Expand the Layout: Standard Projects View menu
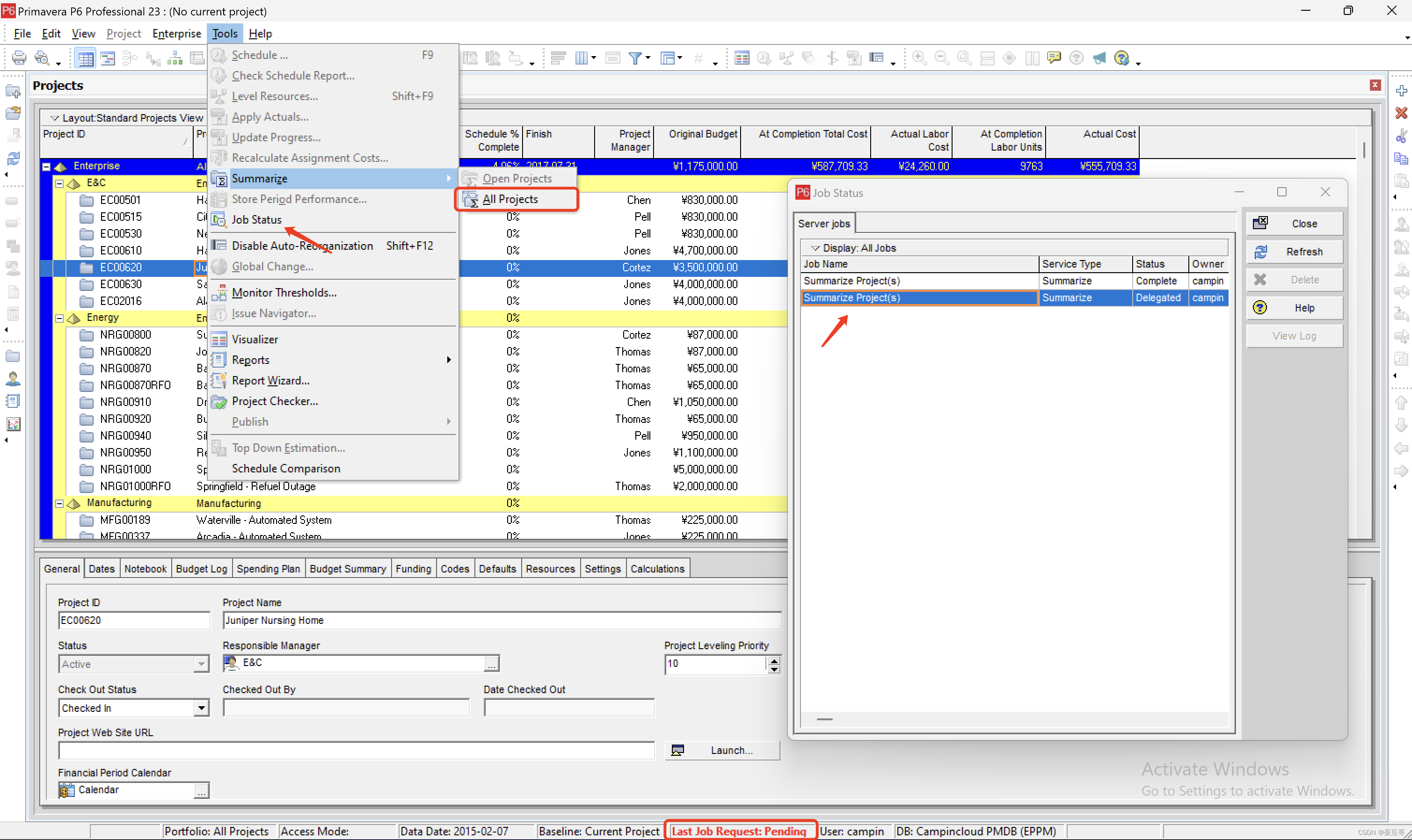This screenshot has width=1412, height=840. click(x=54, y=118)
